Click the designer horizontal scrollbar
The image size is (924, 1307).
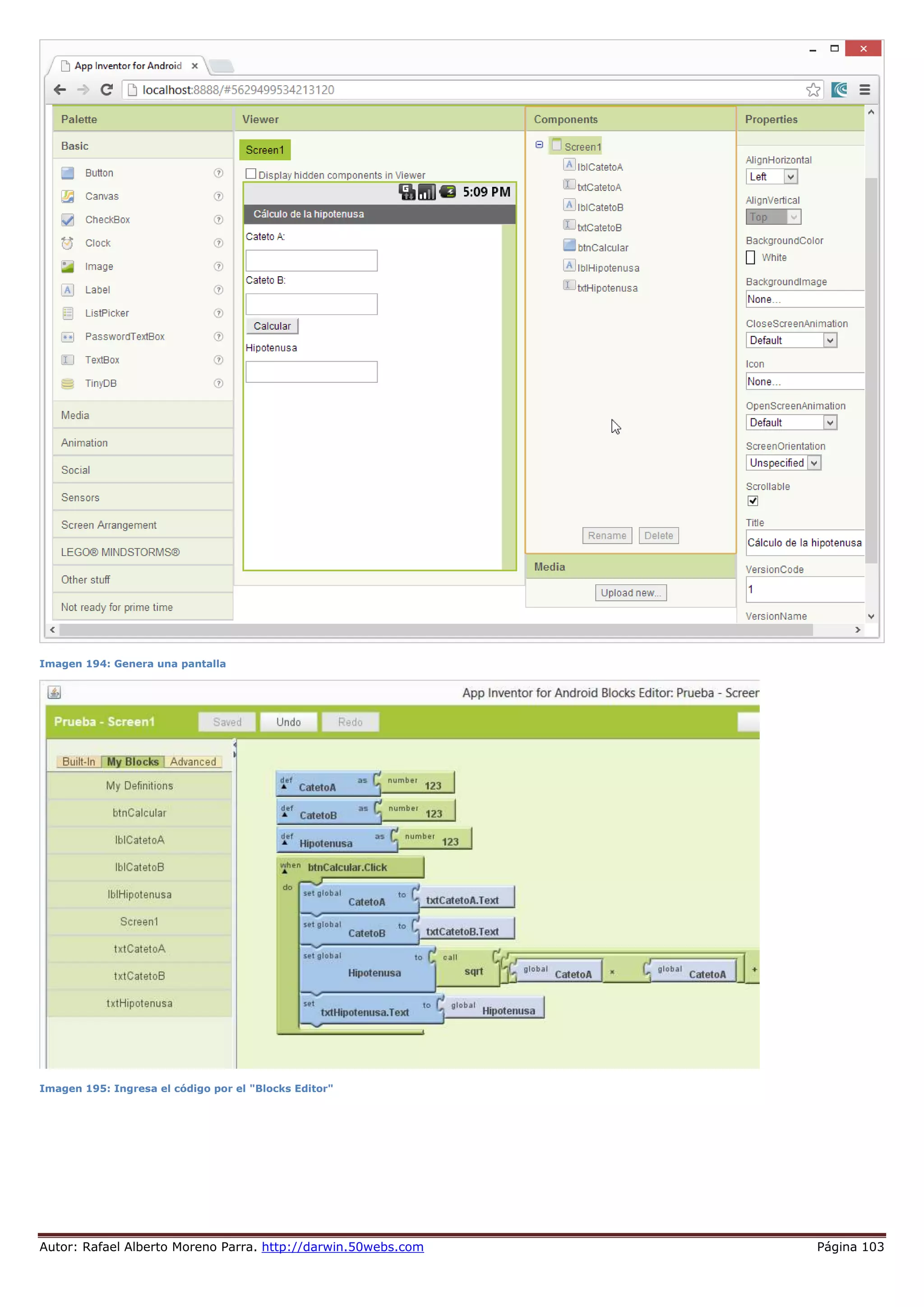point(436,630)
